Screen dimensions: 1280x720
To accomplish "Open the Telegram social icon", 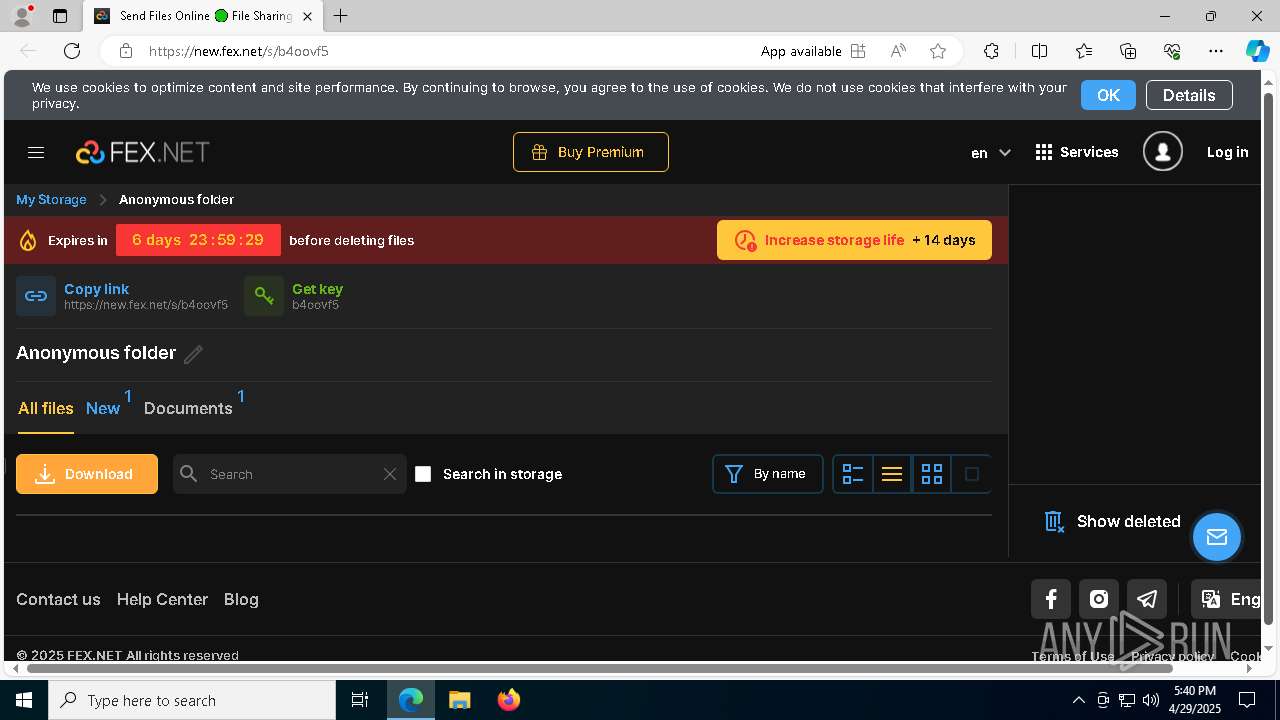I will [x=1147, y=599].
